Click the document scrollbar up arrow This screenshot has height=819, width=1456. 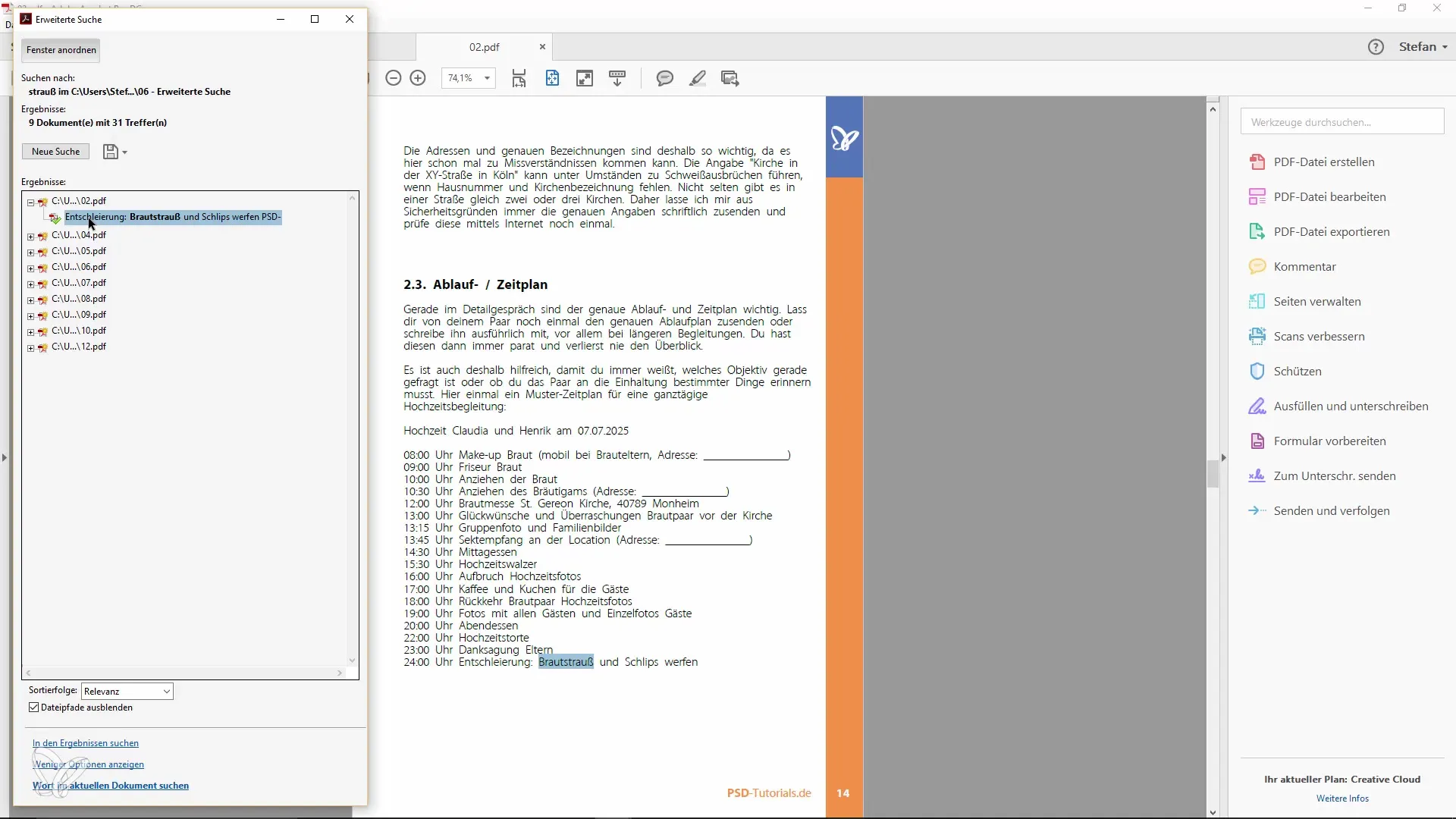[x=1213, y=109]
